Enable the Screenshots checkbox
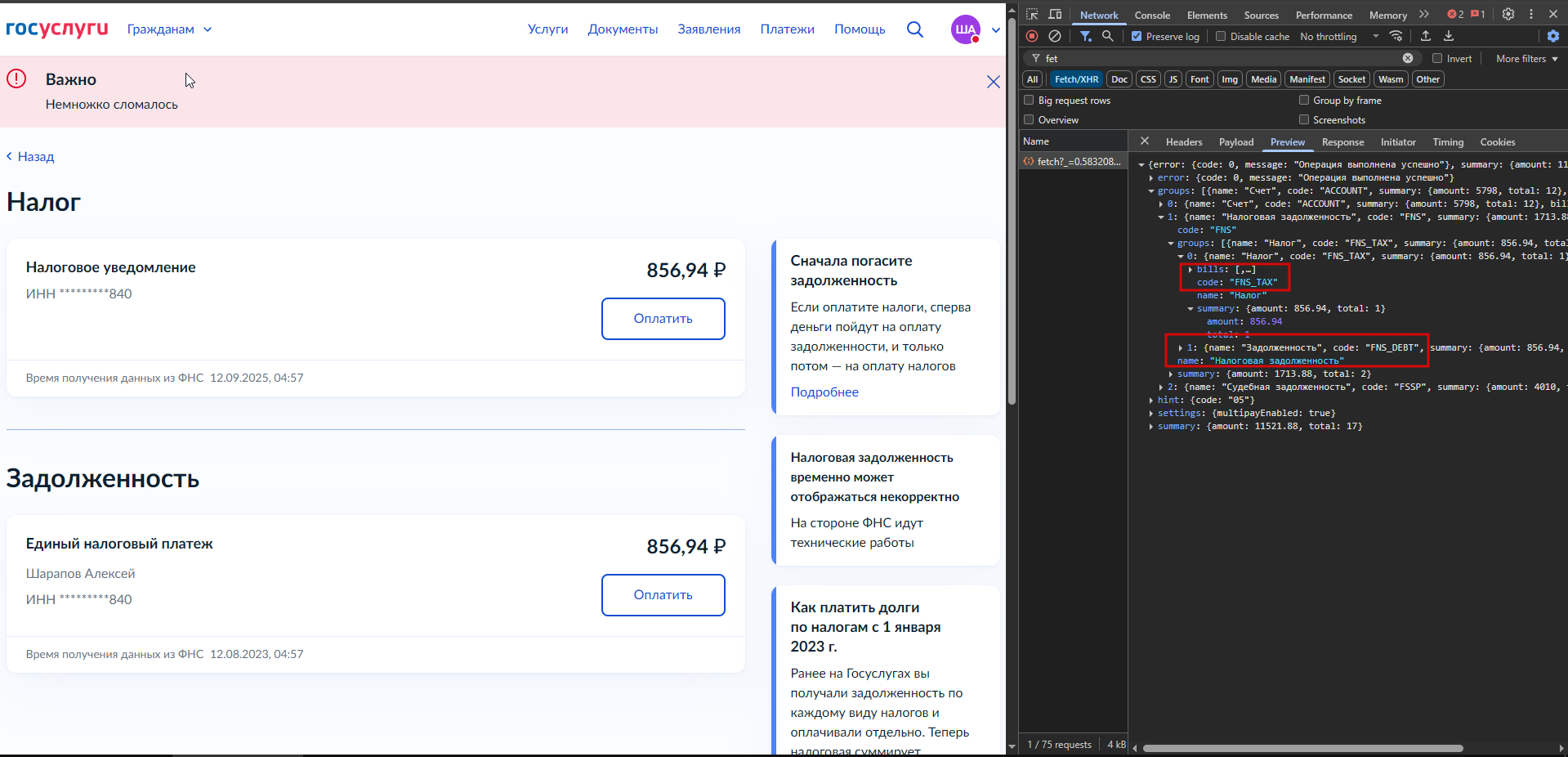The width and height of the screenshot is (1568, 757). (1304, 119)
